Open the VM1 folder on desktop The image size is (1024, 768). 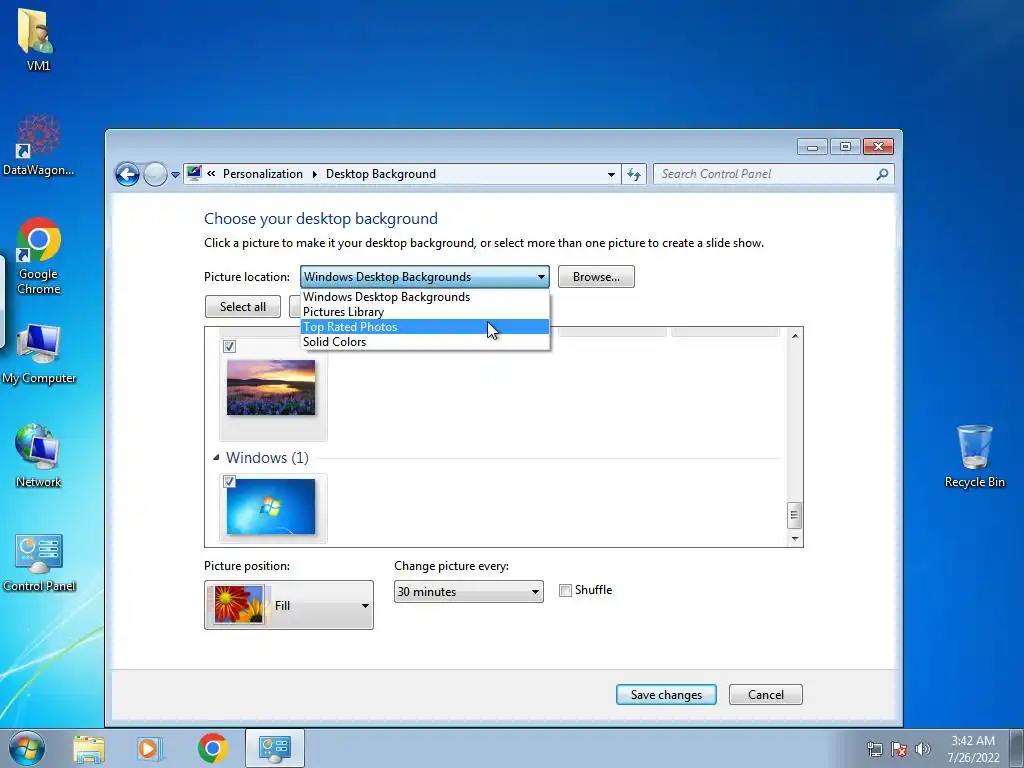click(x=38, y=38)
